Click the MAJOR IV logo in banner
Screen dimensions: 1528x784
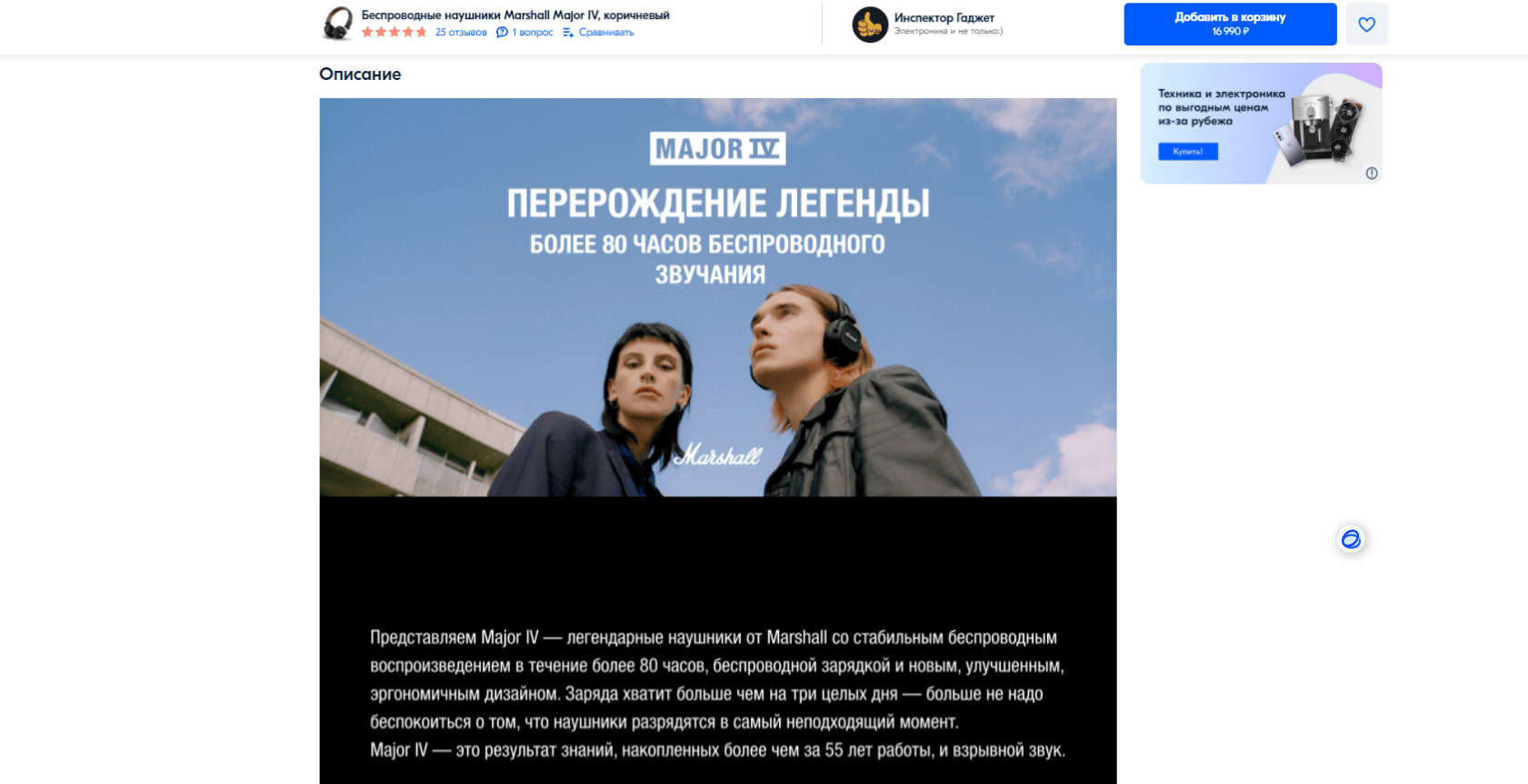coord(717,149)
